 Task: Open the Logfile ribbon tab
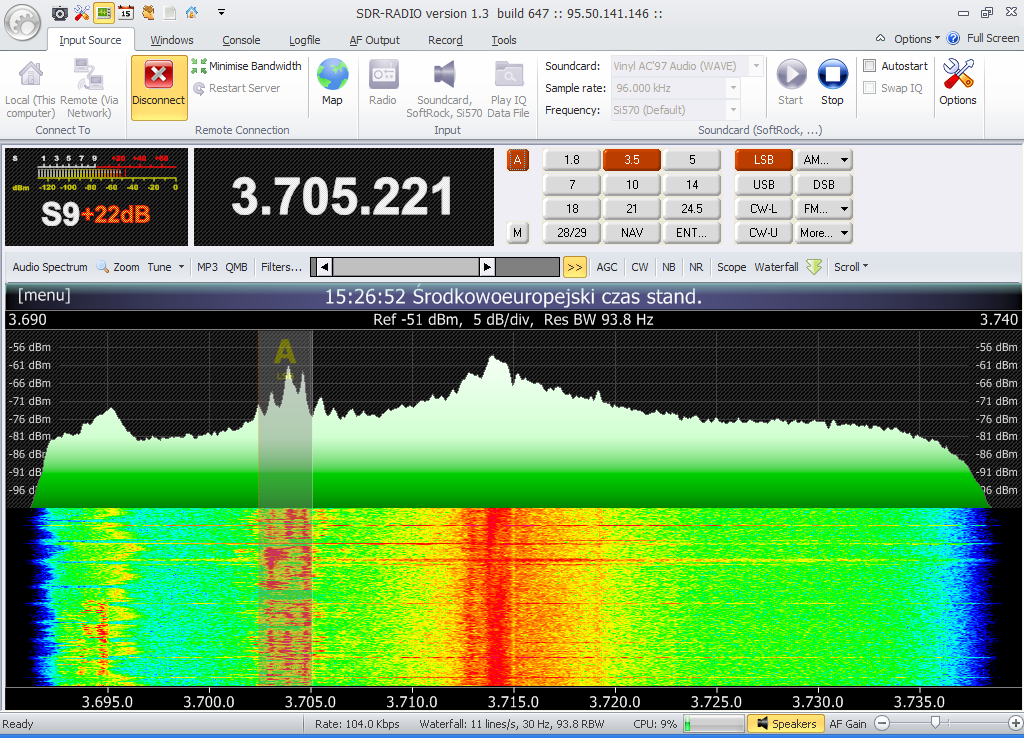click(x=304, y=40)
